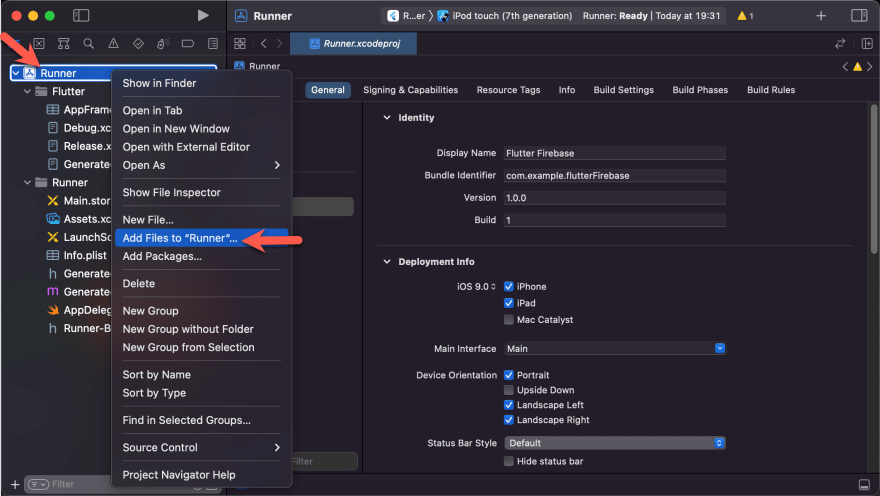Toggle the left navigator sidebar
This screenshot has width=880, height=496.
81,15
